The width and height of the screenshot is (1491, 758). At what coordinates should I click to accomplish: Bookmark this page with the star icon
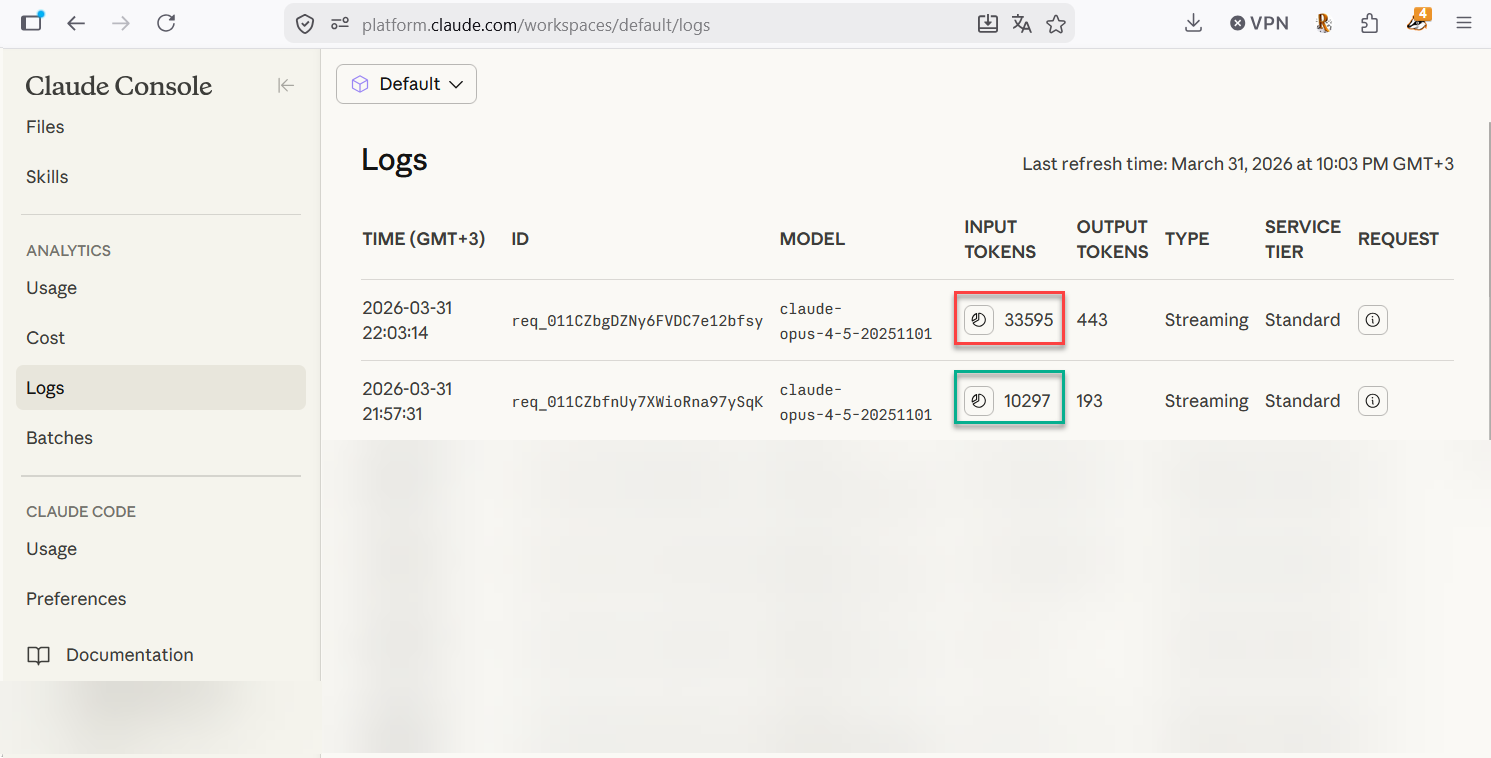(x=1056, y=23)
